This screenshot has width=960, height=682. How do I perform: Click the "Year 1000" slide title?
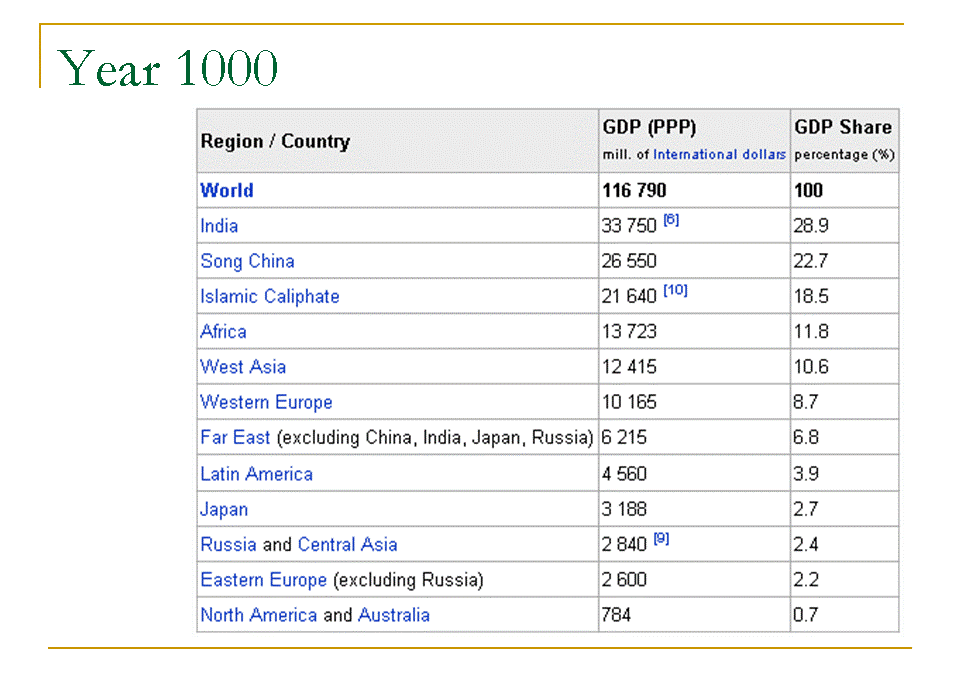coord(168,69)
